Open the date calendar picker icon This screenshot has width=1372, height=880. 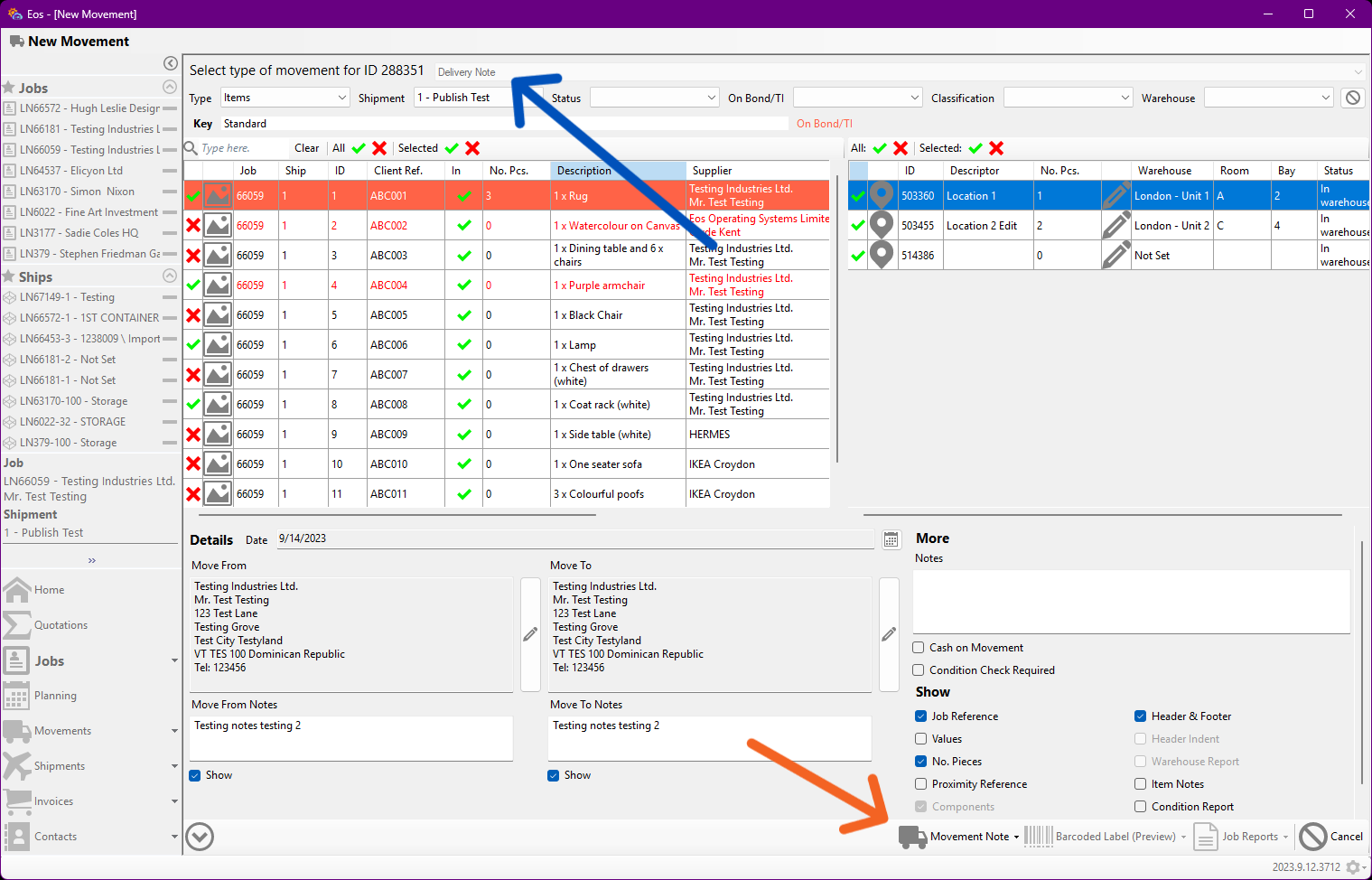pyautogui.click(x=891, y=539)
